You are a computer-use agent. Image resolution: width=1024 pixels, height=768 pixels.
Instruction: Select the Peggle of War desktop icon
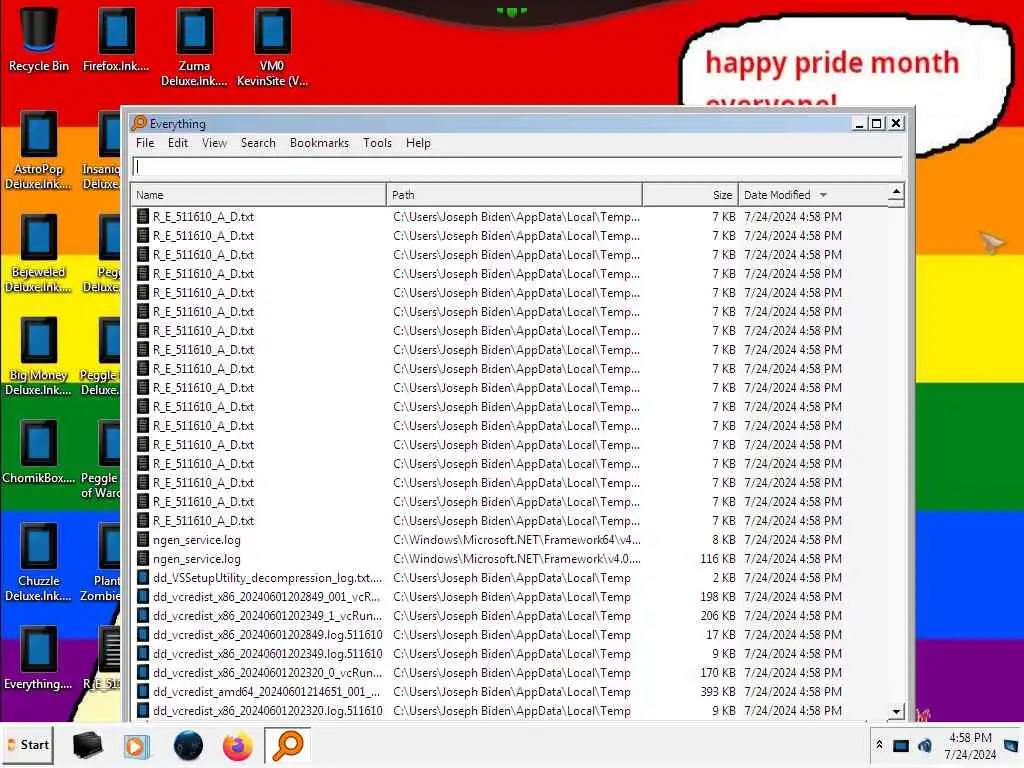pos(100,460)
